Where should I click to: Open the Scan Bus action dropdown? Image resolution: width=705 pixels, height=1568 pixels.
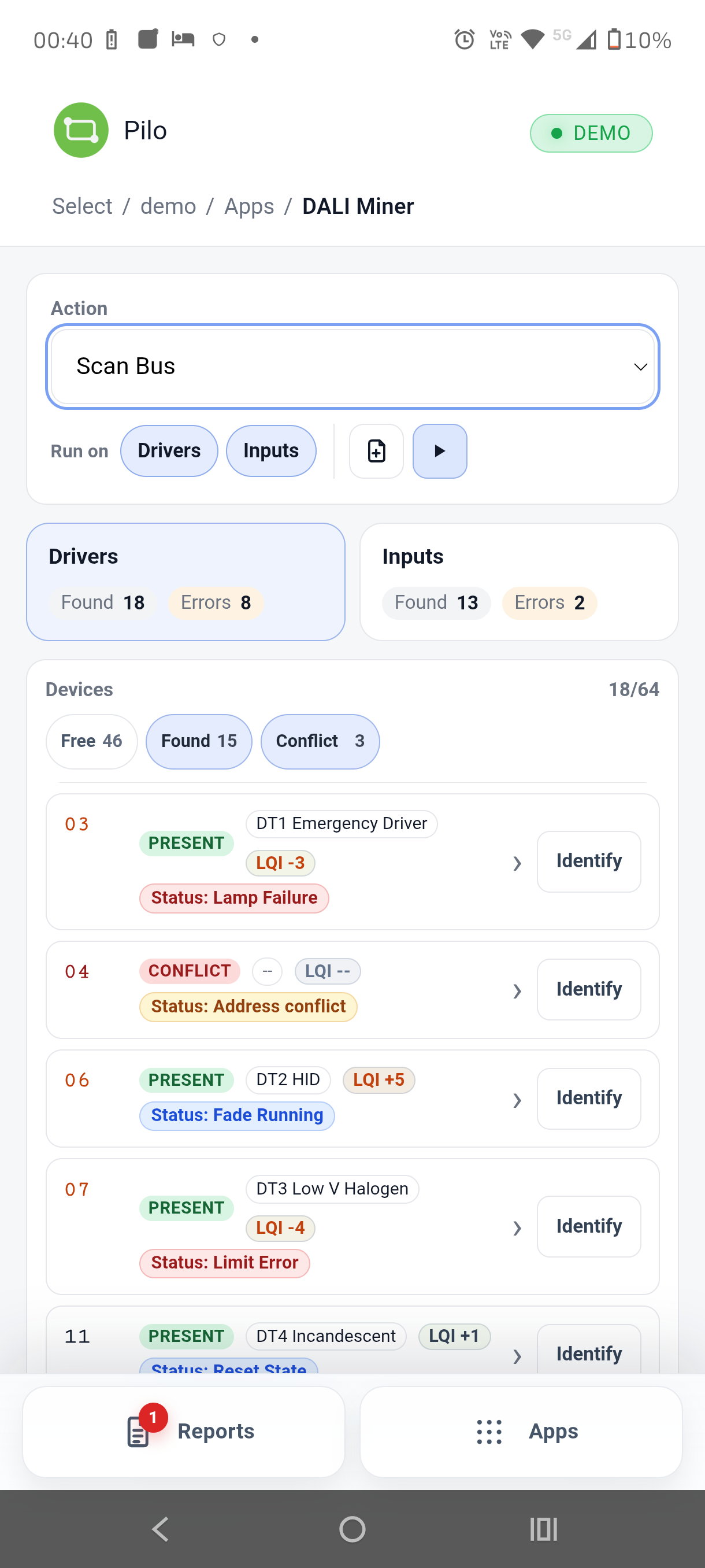tap(353, 367)
